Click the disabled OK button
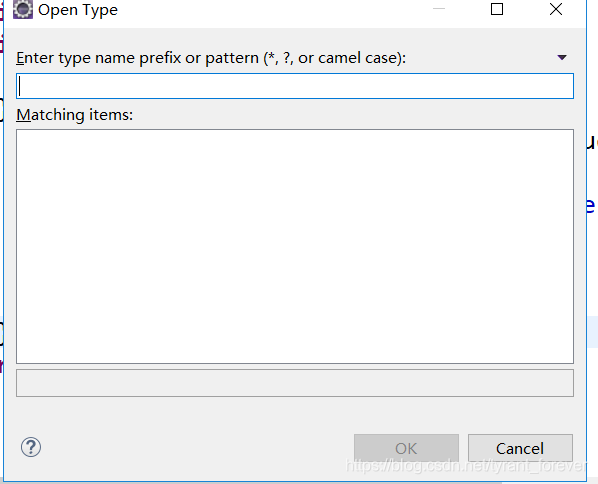The image size is (598, 484). (x=406, y=448)
